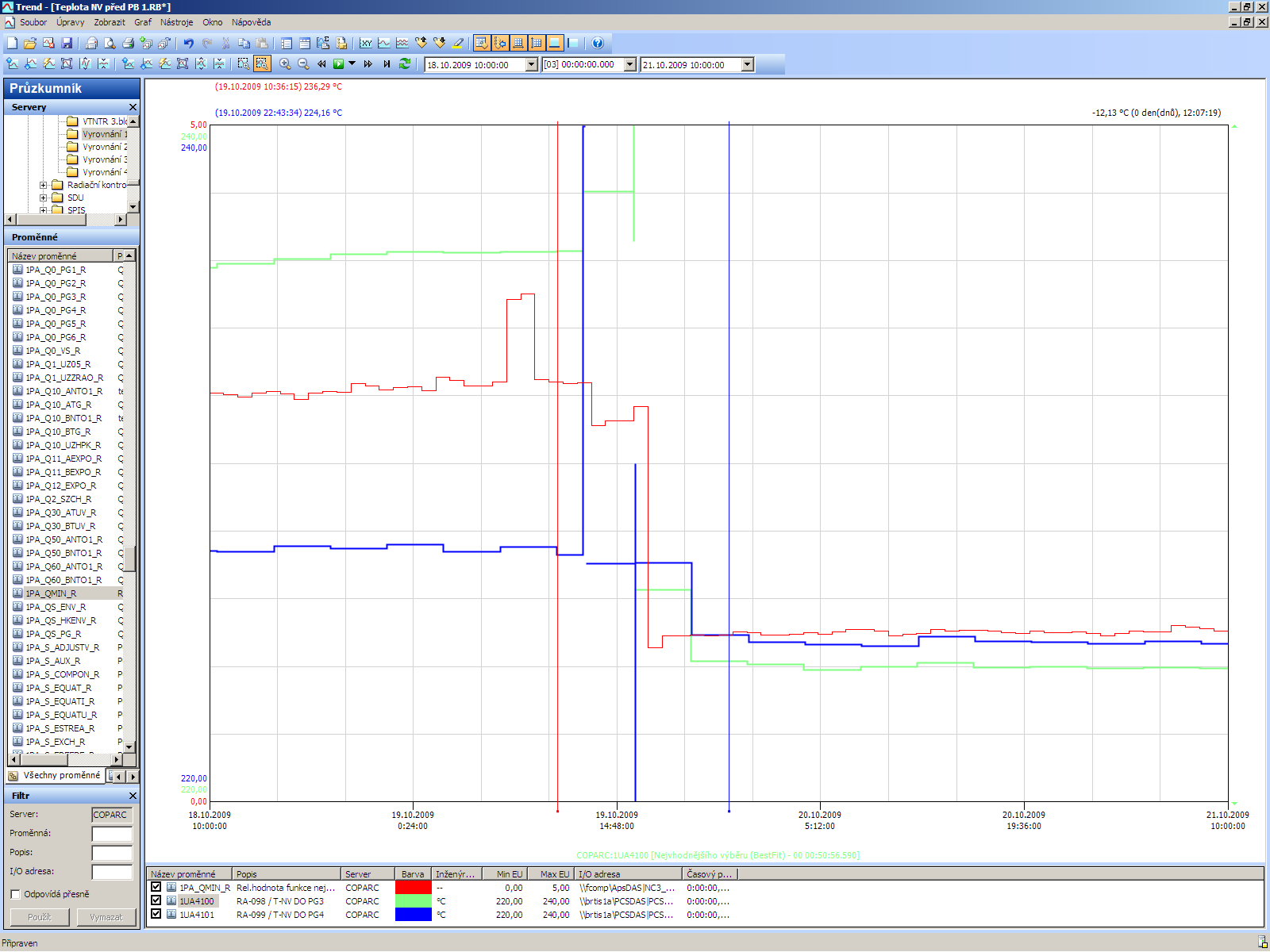Click the close trend icon with red X
Image resolution: width=1270 pixels, height=952 pixels.
[48, 43]
